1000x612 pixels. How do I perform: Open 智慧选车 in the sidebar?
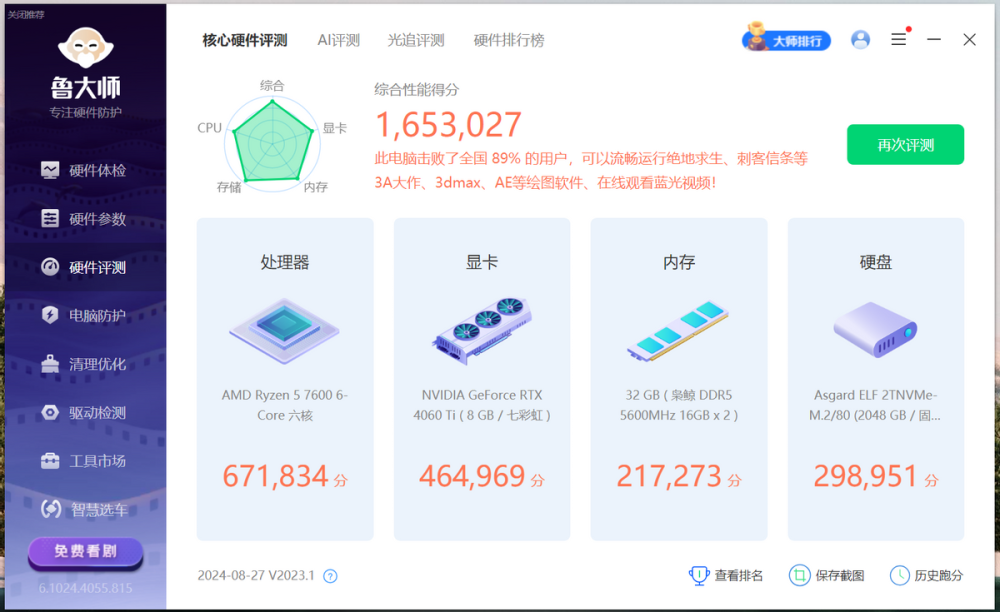click(x=84, y=509)
